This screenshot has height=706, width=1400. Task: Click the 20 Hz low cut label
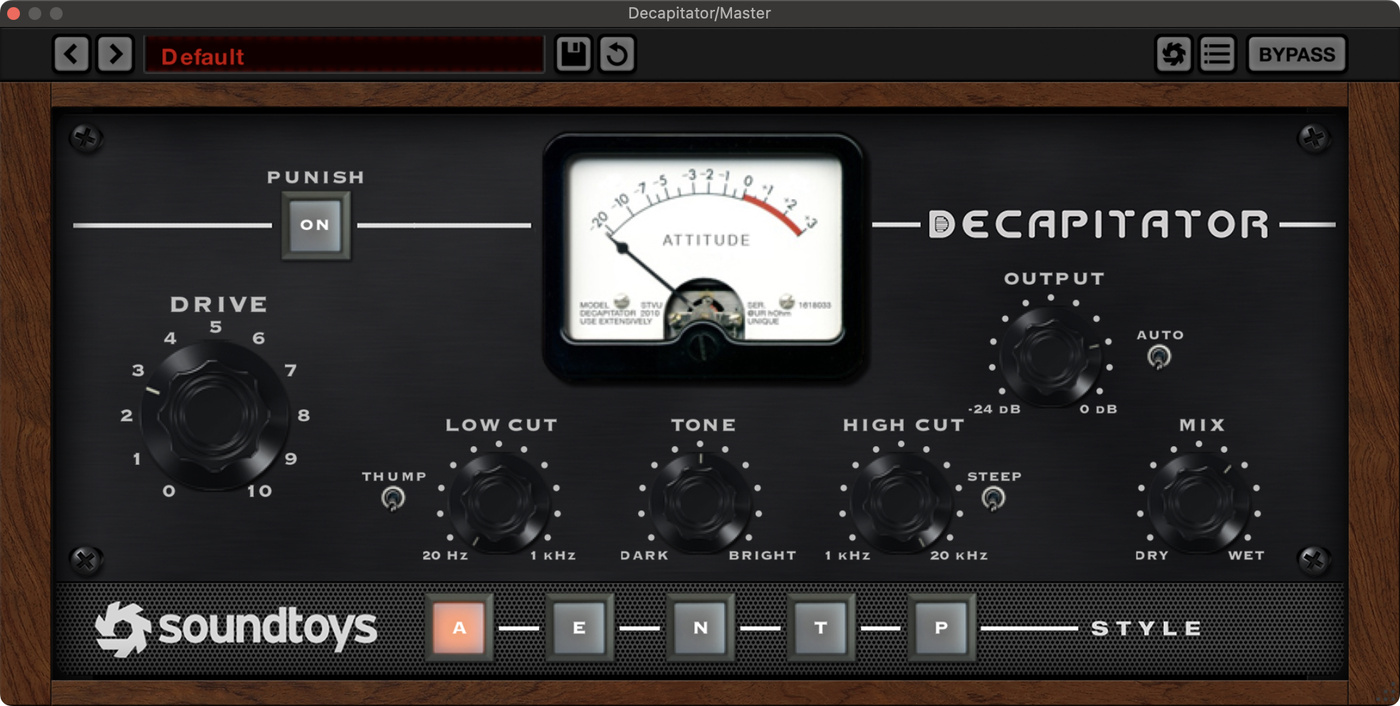click(x=445, y=555)
